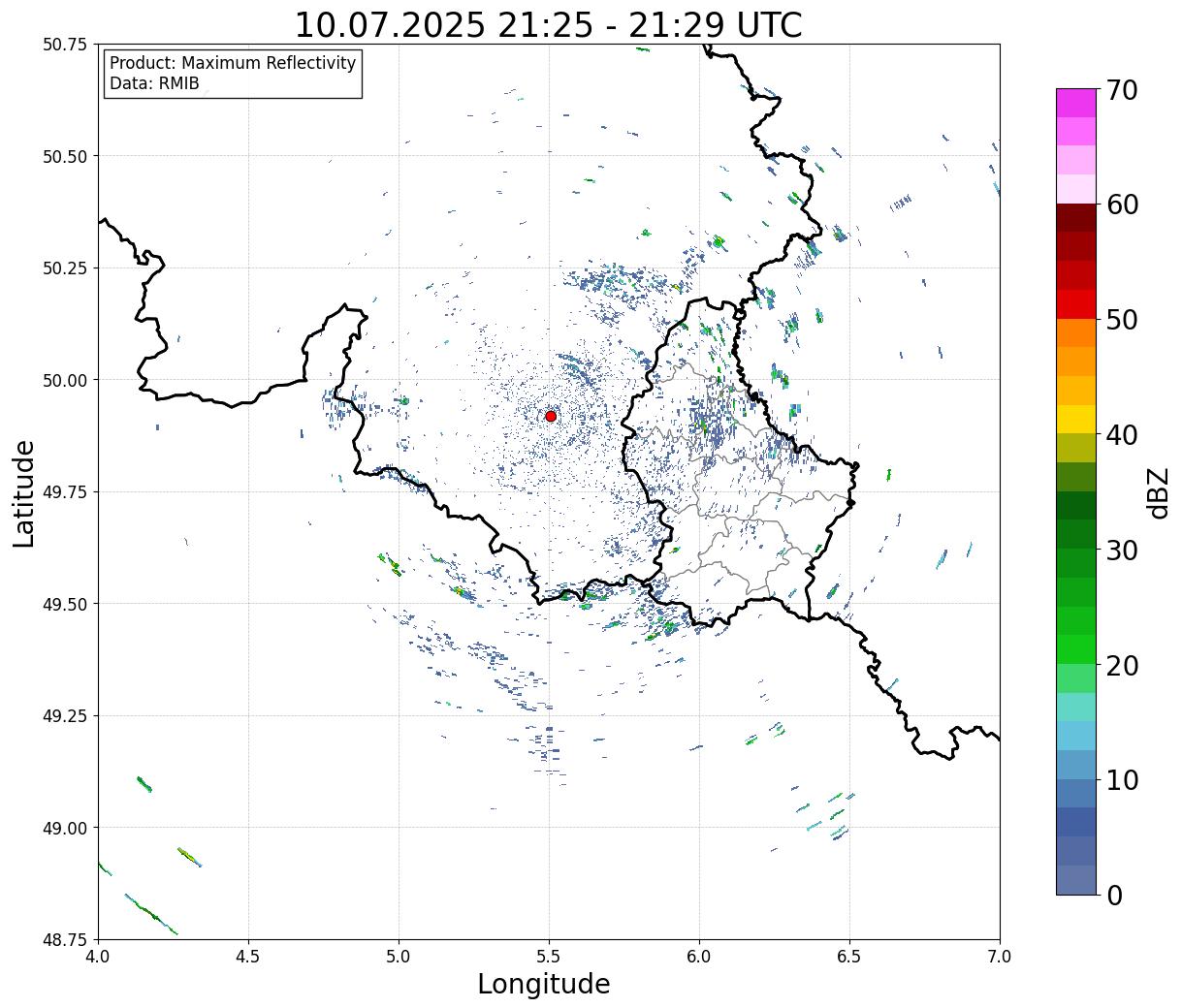Viewport: 1182px width, 1008px height.
Task: Click the colorbar tick label '30'
Action: 1122,550
